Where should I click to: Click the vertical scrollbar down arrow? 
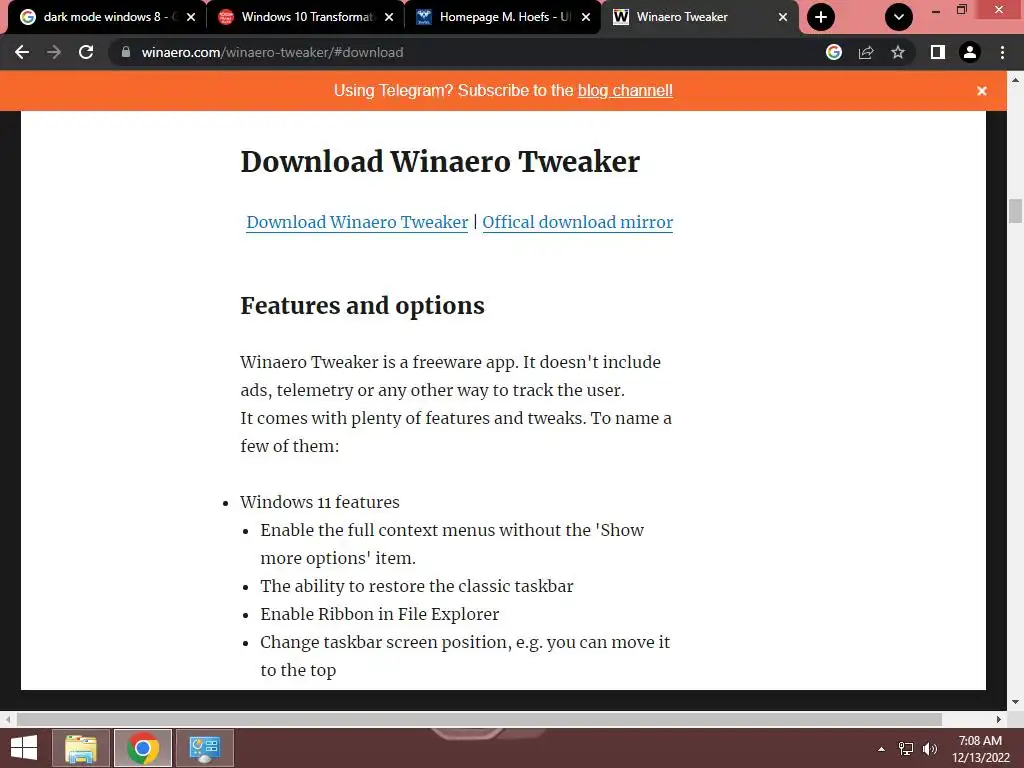pos(1015,702)
